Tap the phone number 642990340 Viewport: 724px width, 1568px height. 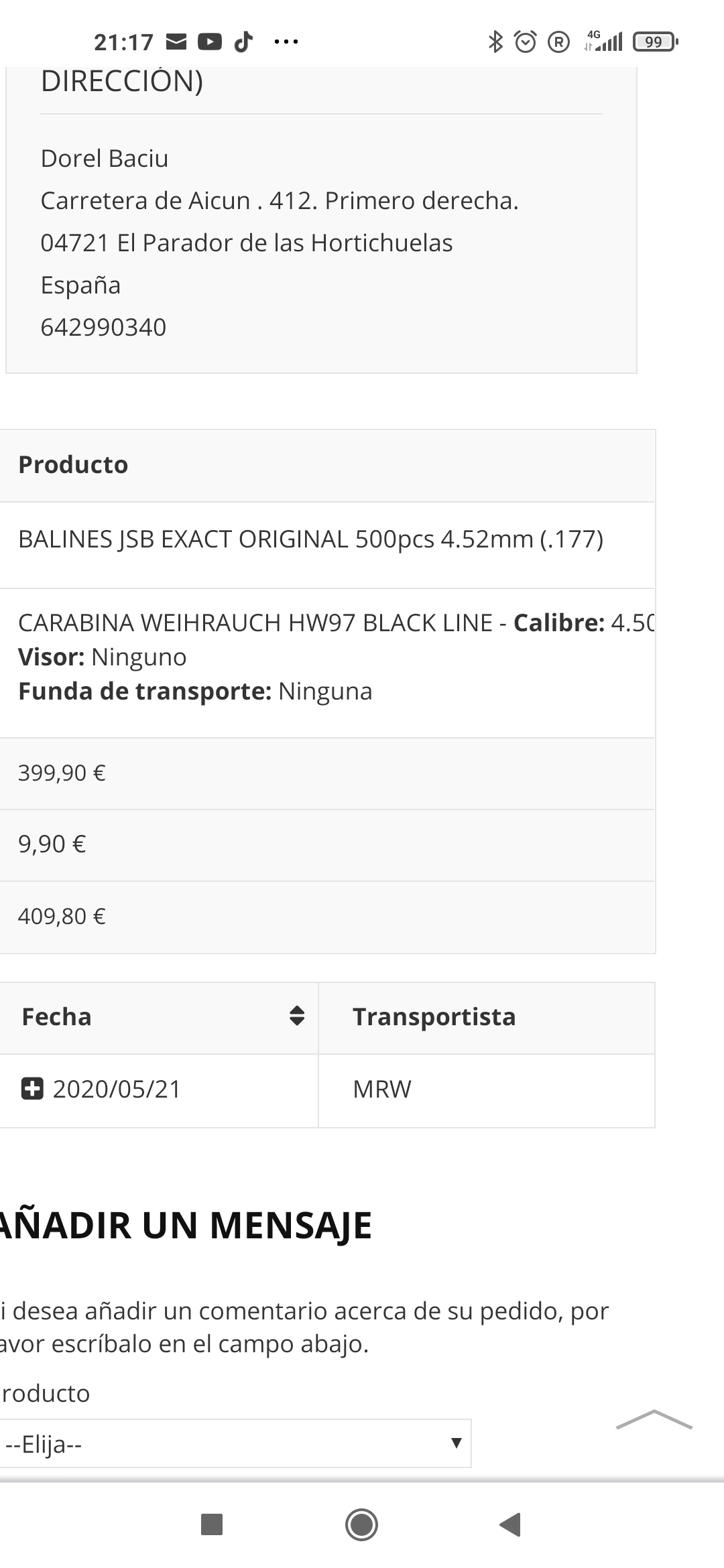click(103, 327)
